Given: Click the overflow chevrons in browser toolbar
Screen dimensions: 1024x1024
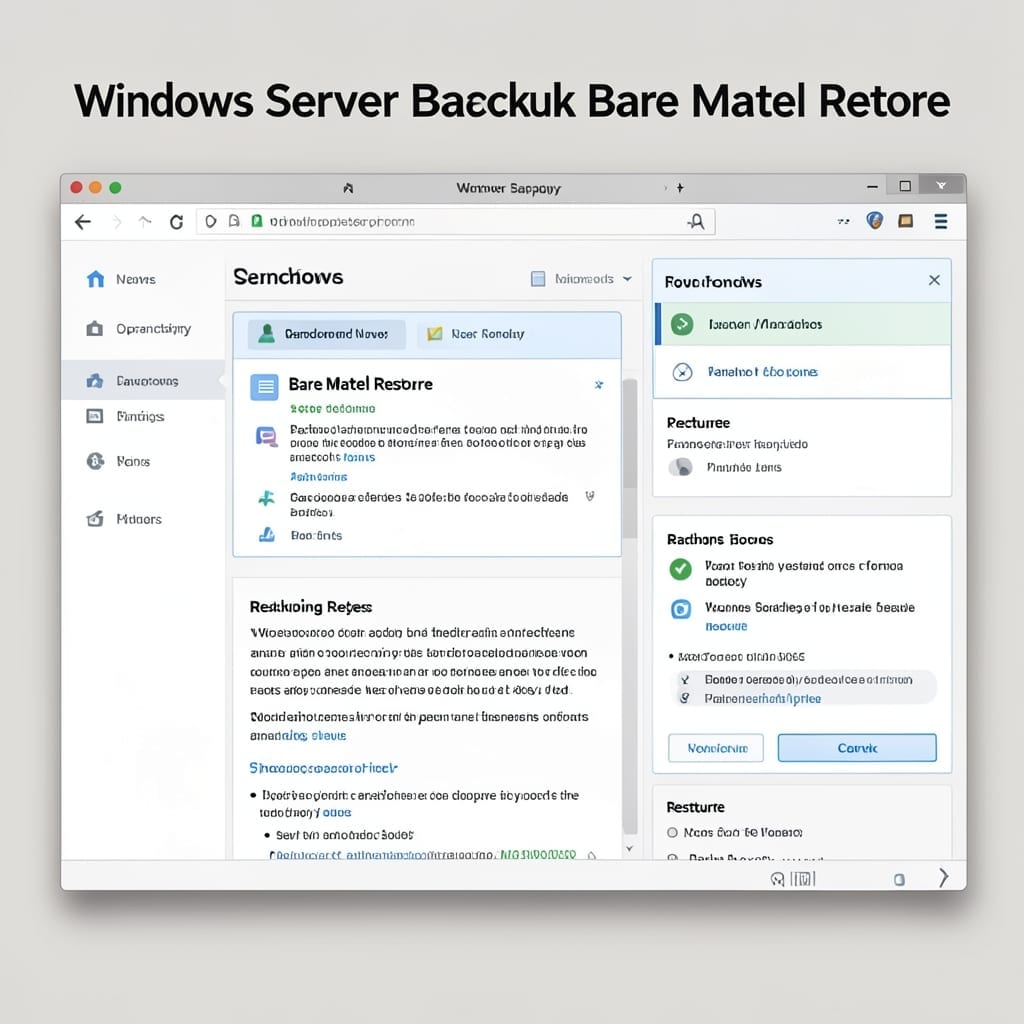Looking at the screenshot, I should pyautogui.click(x=843, y=221).
